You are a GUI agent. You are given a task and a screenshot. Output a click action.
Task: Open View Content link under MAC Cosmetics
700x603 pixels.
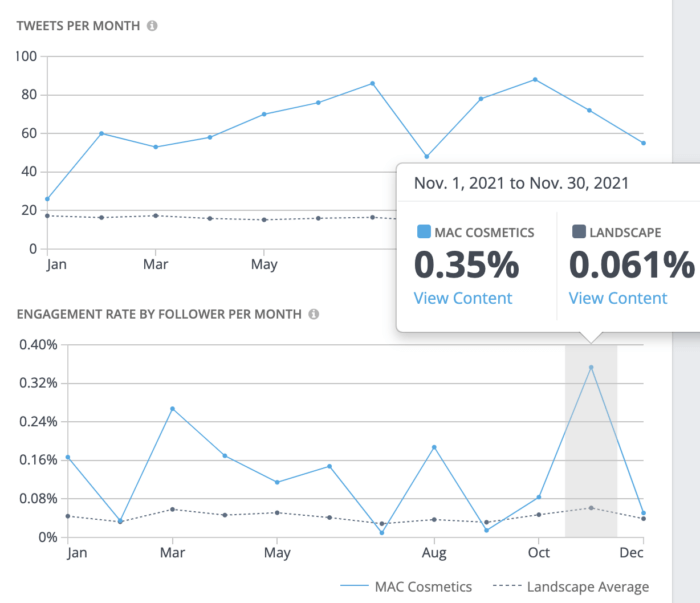pos(462,298)
